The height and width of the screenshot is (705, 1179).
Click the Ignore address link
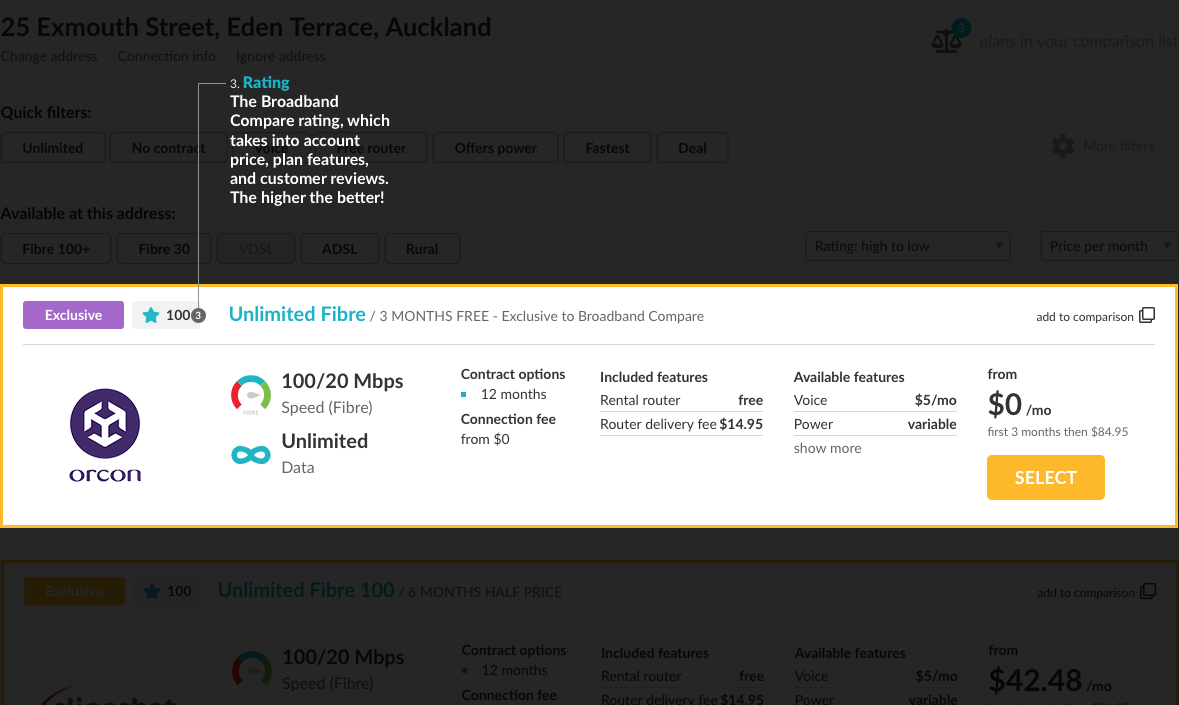pos(280,56)
